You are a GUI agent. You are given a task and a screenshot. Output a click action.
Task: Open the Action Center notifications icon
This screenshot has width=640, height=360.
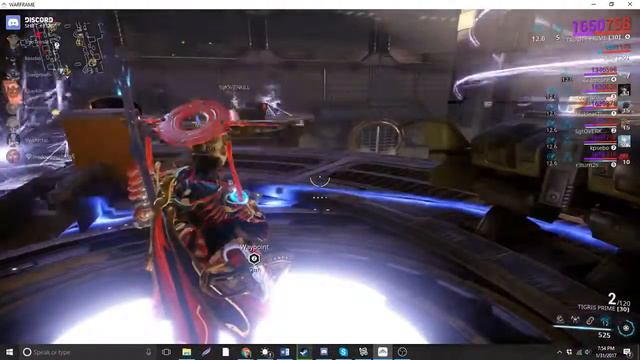point(627,352)
